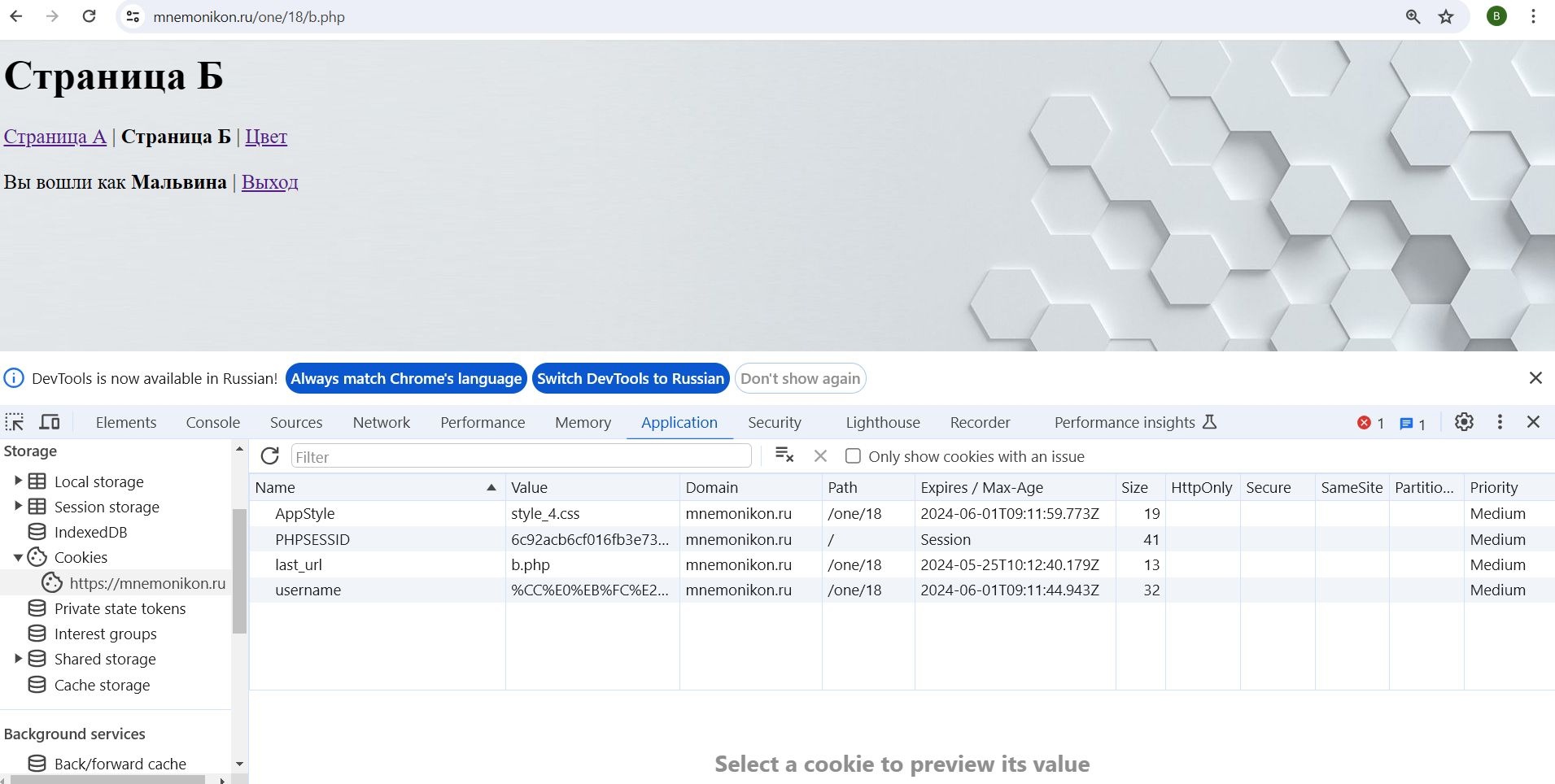Toggle the device toolbar icon
The height and width of the screenshot is (784, 1555).
(x=50, y=422)
